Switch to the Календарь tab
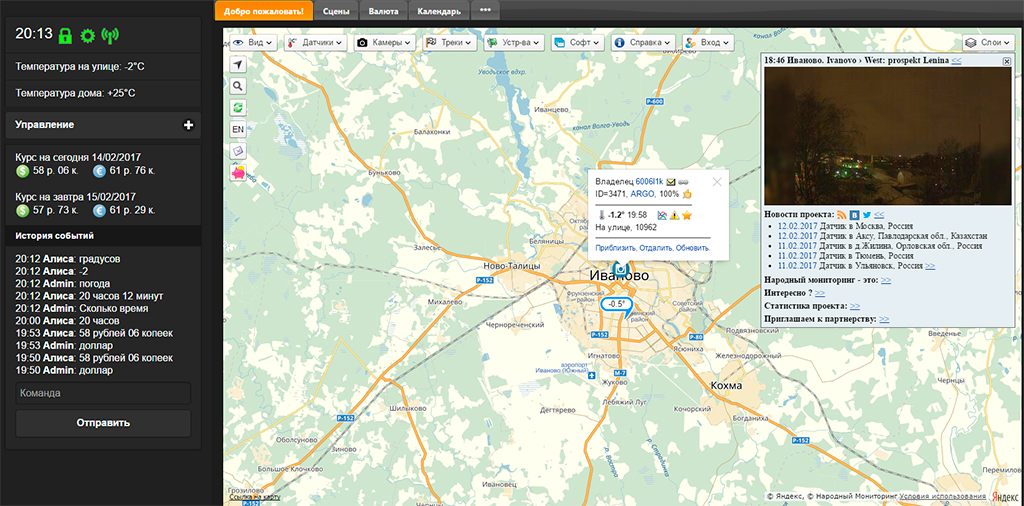Image resolution: width=1024 pixels, height=506 pixels. (439, 11)
